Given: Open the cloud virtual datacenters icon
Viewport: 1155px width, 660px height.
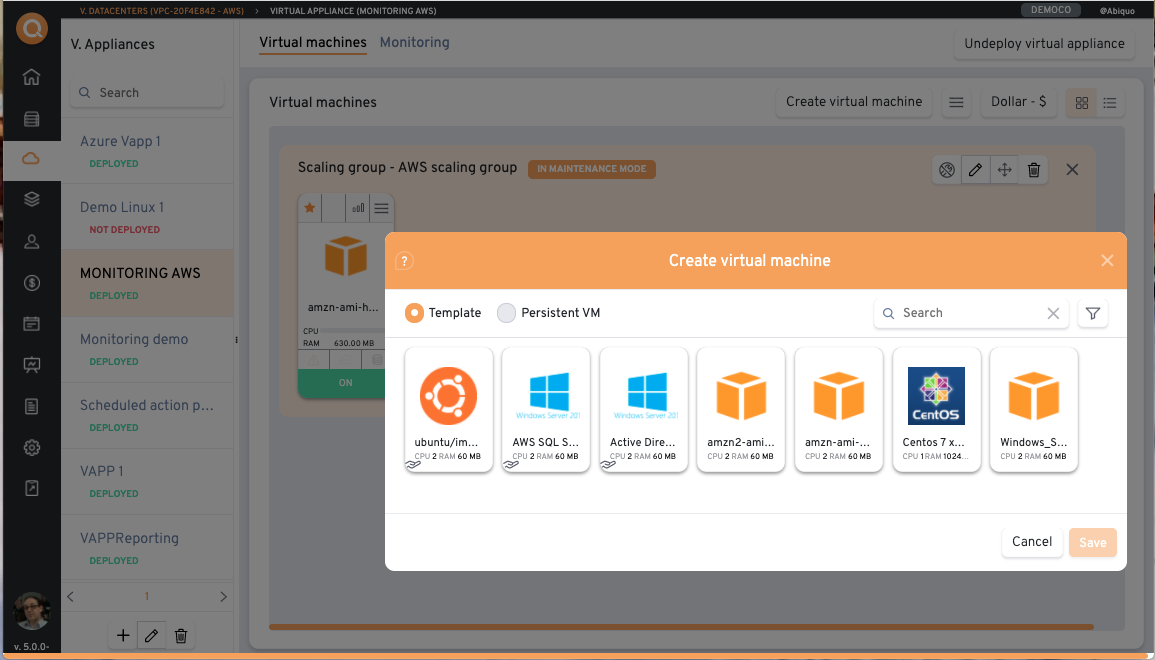Looking at the screenshot, I should tap(32, 158).
